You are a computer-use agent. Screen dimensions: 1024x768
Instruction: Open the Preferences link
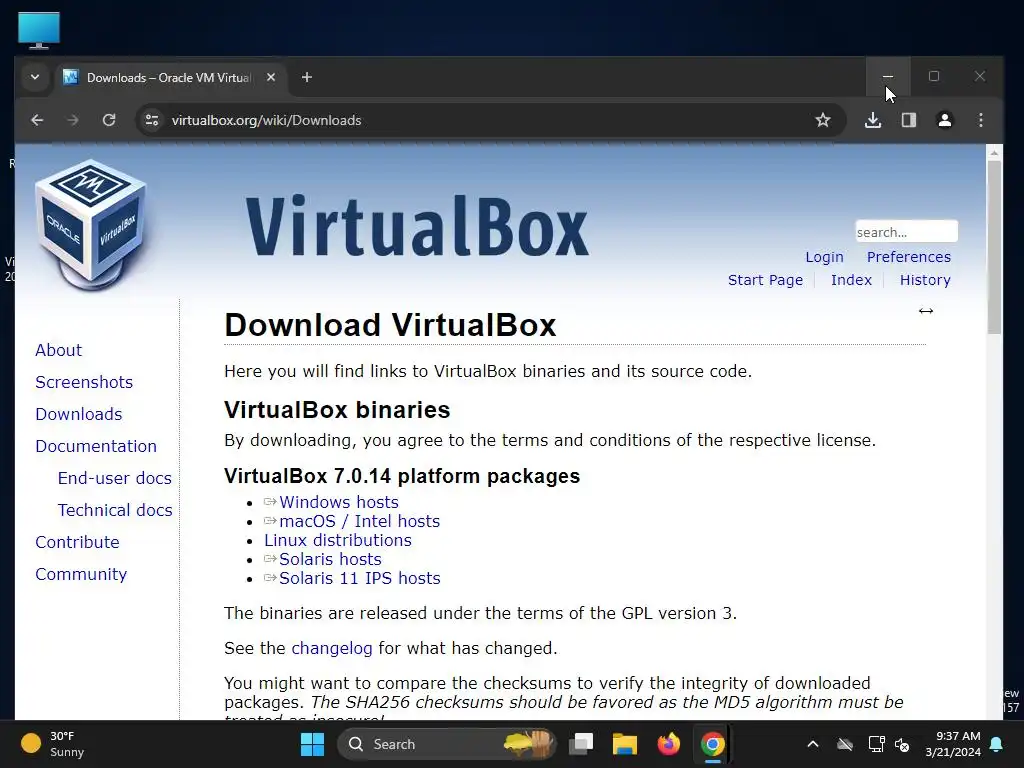tap(909, 257)
